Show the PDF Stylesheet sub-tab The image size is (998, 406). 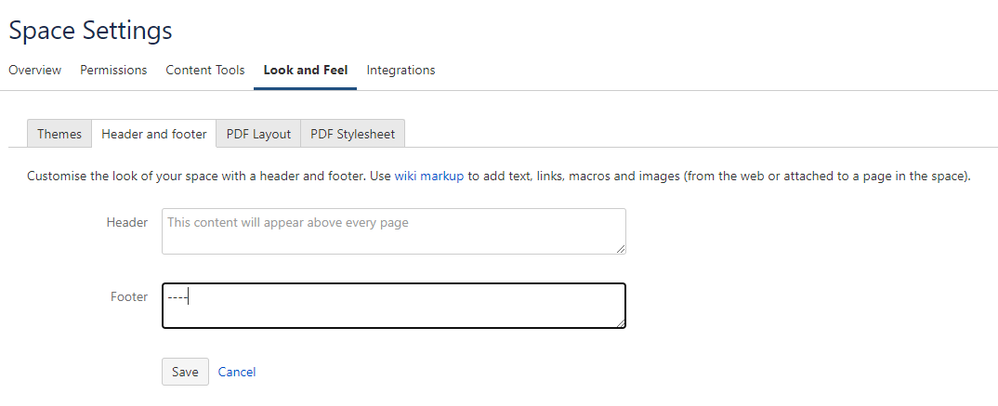pyautogui.click(x=352, y=134)
